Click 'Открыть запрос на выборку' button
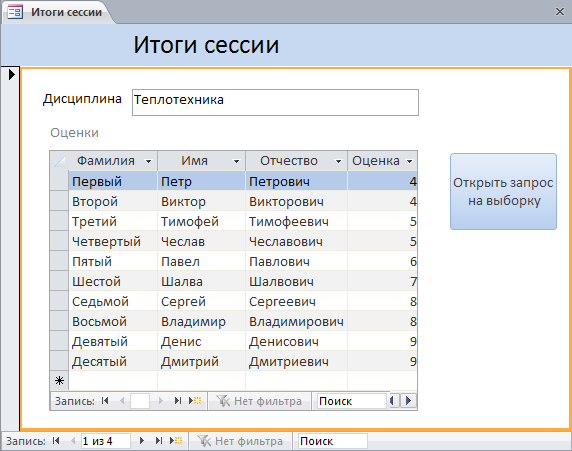This screenshot has width=572, height=451. click(503, 192)
